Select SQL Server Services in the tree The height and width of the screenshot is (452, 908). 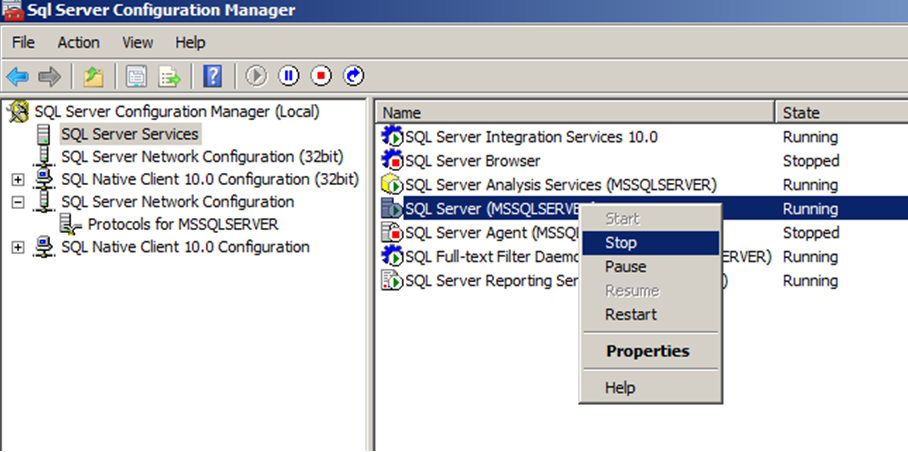pos(130,134)
